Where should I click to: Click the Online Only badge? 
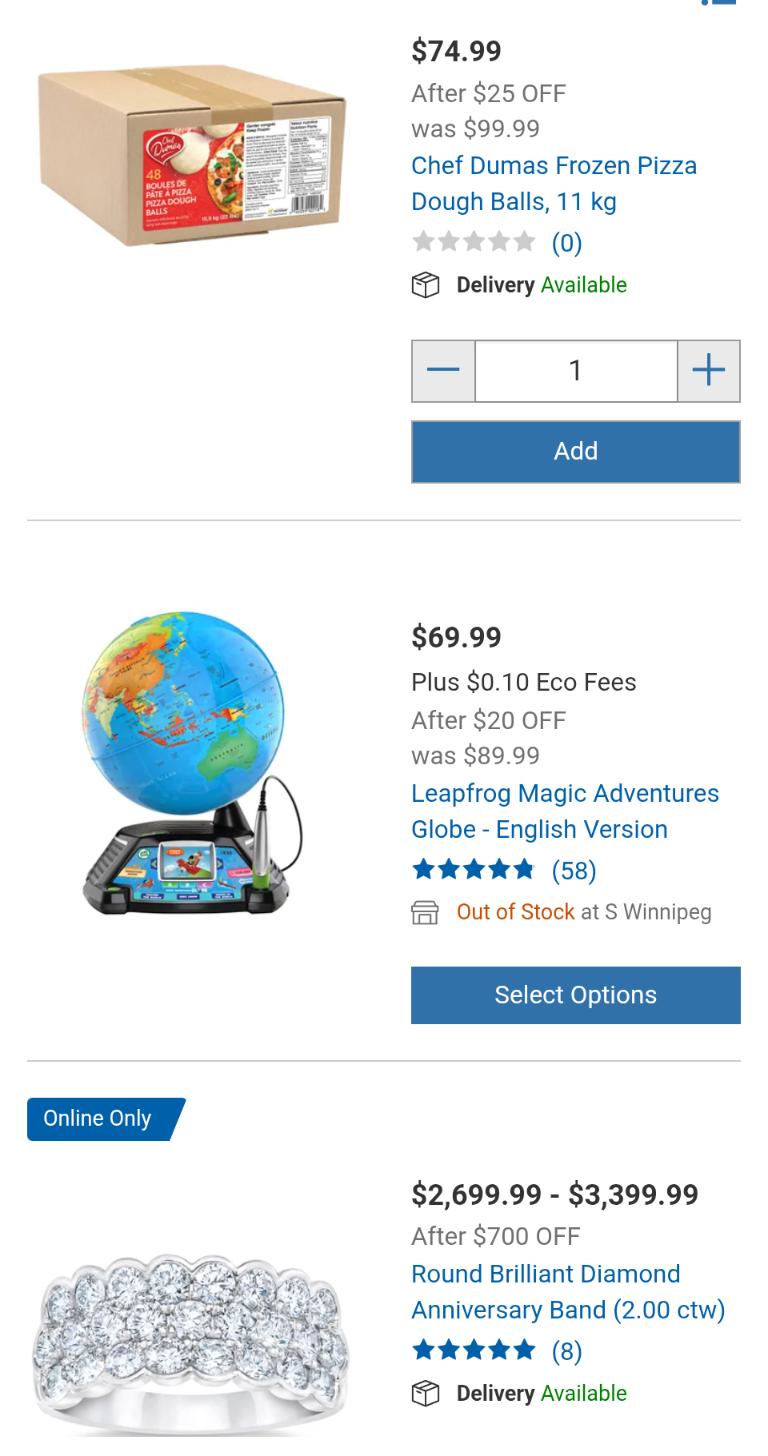(102, 1119)
